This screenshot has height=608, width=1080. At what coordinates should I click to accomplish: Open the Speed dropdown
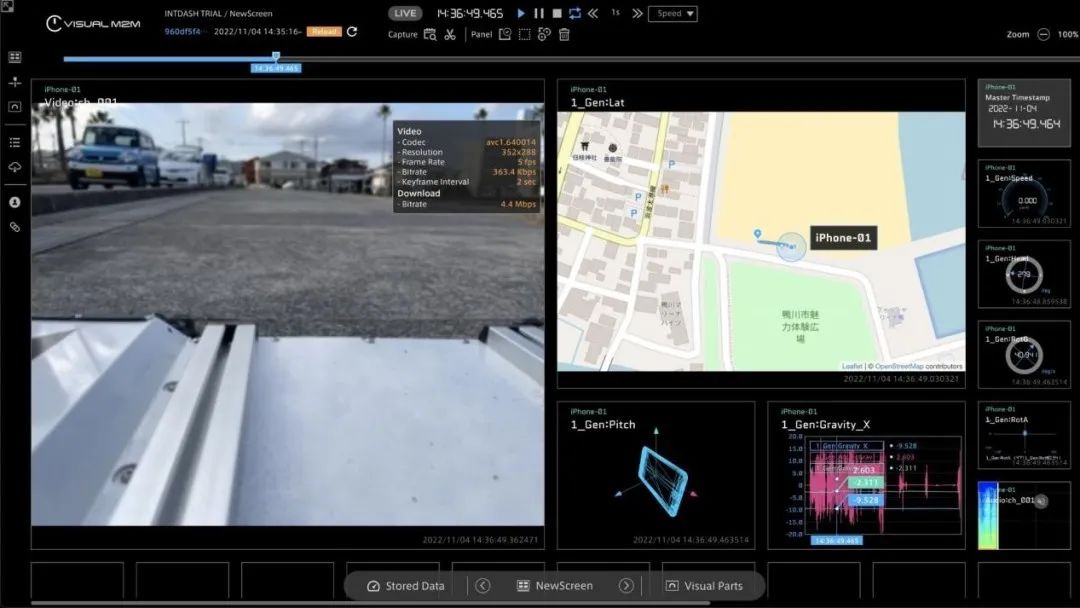coord(673,14)
